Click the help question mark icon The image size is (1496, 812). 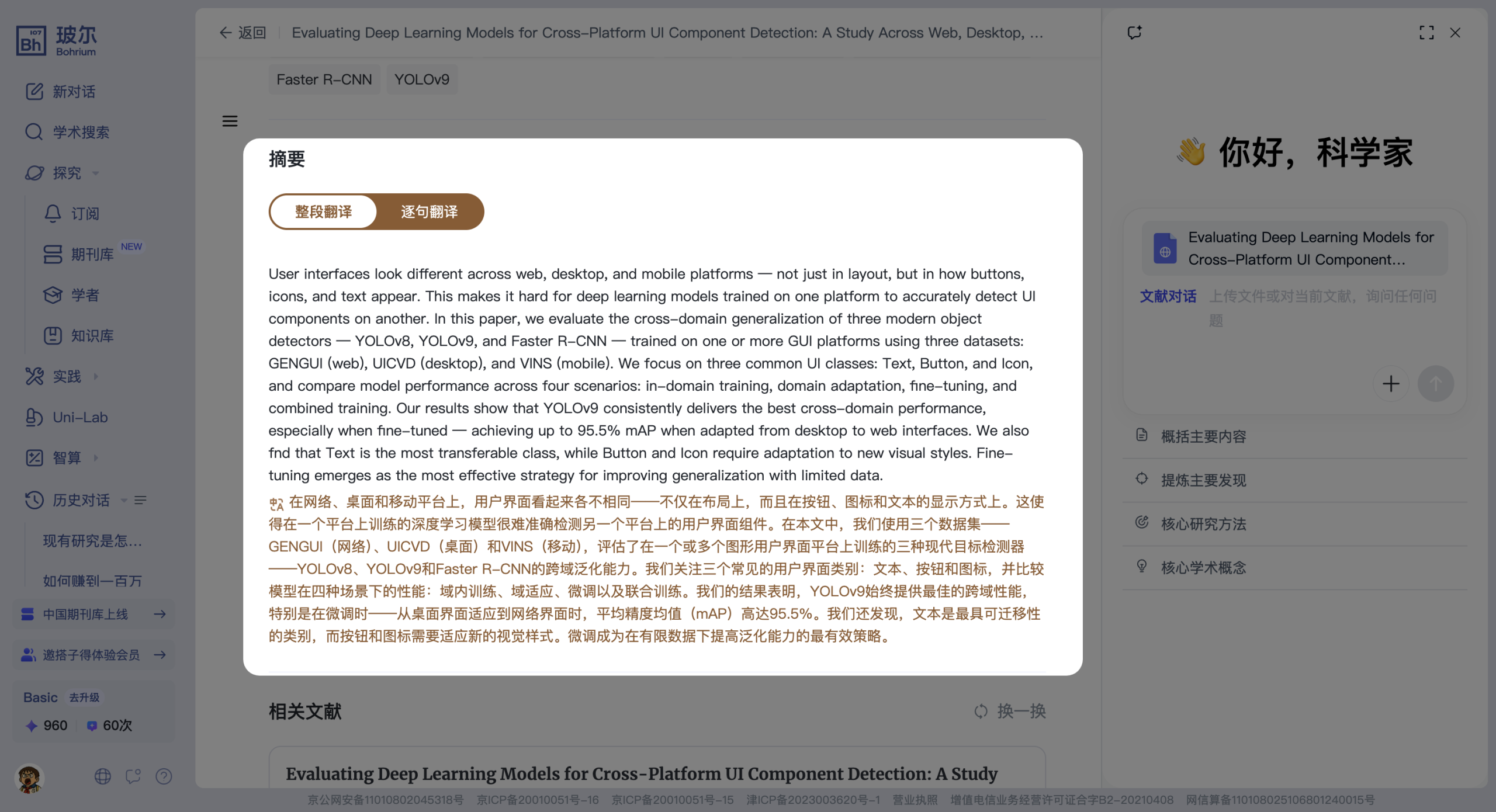pyautogui.click(x=164, y=776)
